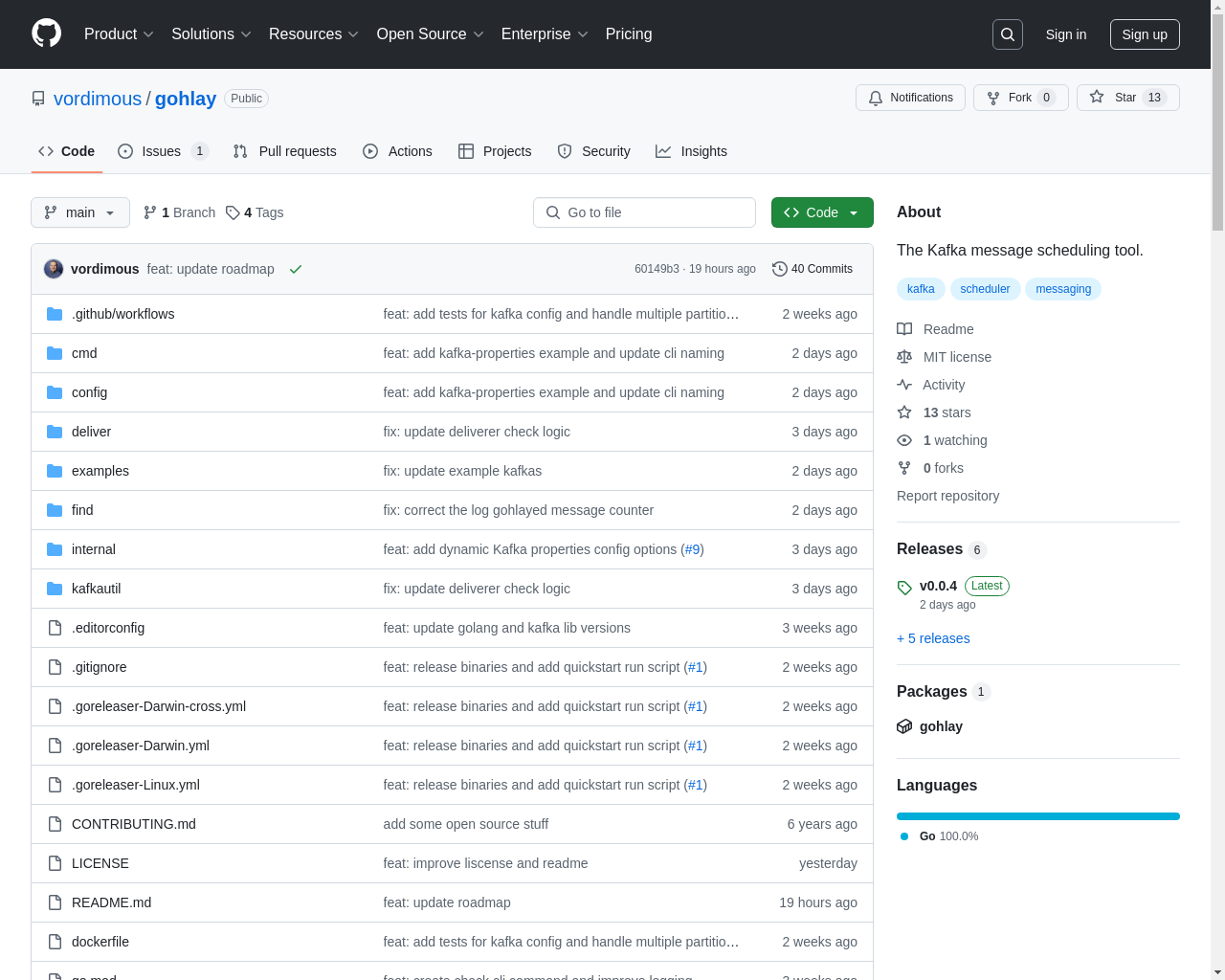Click the languages bar
Viewport: 1225px width, 980px height.
1038,816
